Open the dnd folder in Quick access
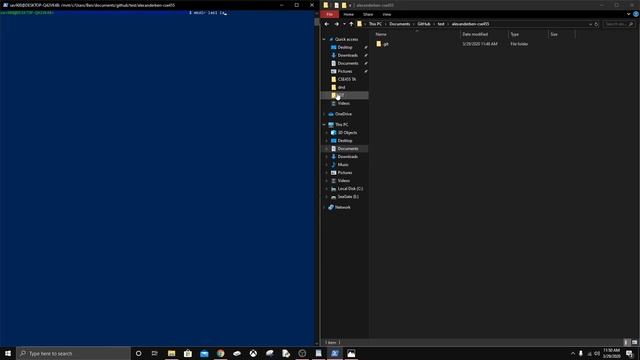 coord(341,87)
